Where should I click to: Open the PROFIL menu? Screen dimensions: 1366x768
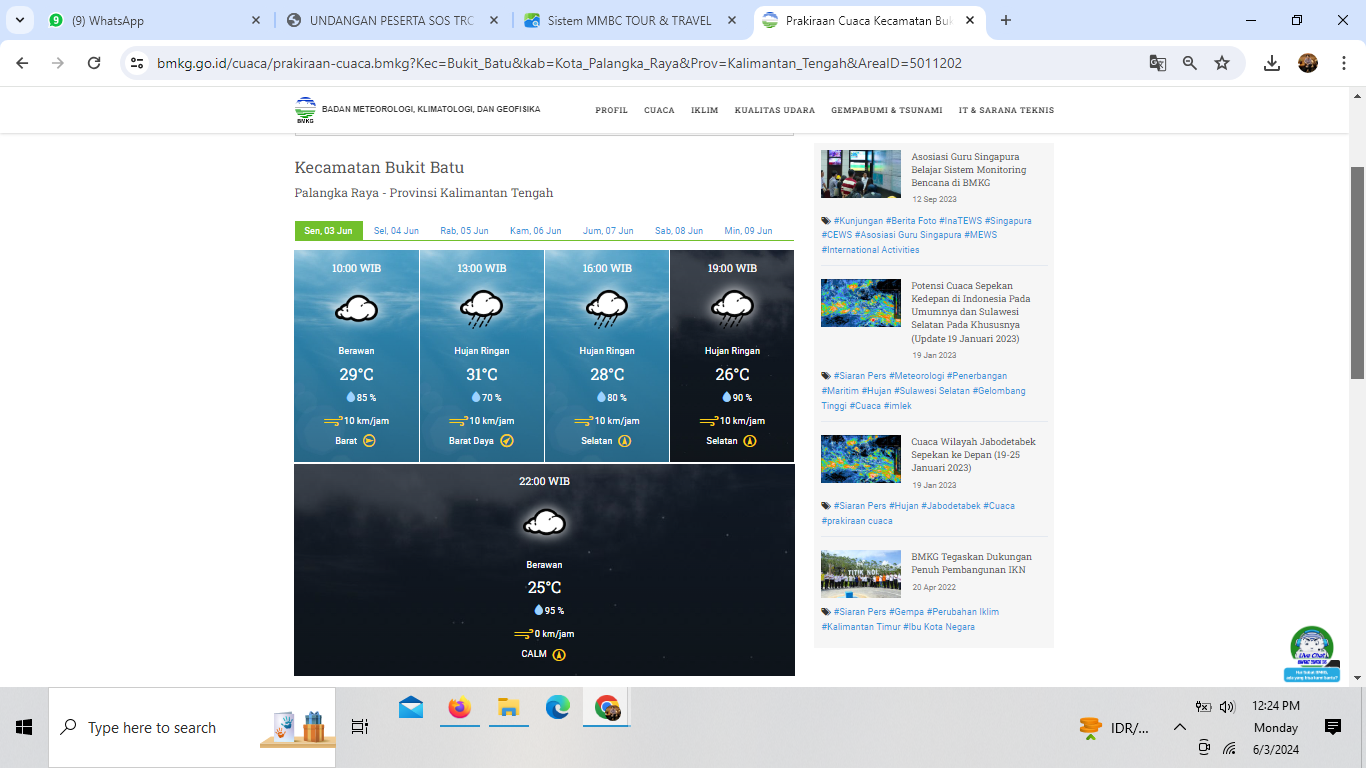(x=611, y=110)
